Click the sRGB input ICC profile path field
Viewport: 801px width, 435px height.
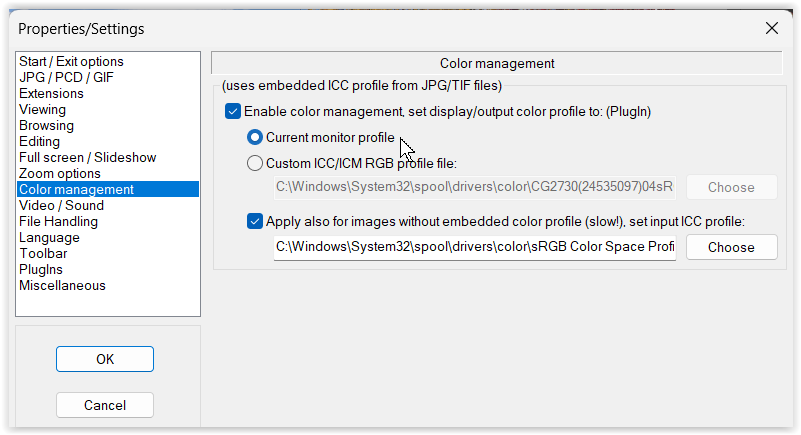475,247
